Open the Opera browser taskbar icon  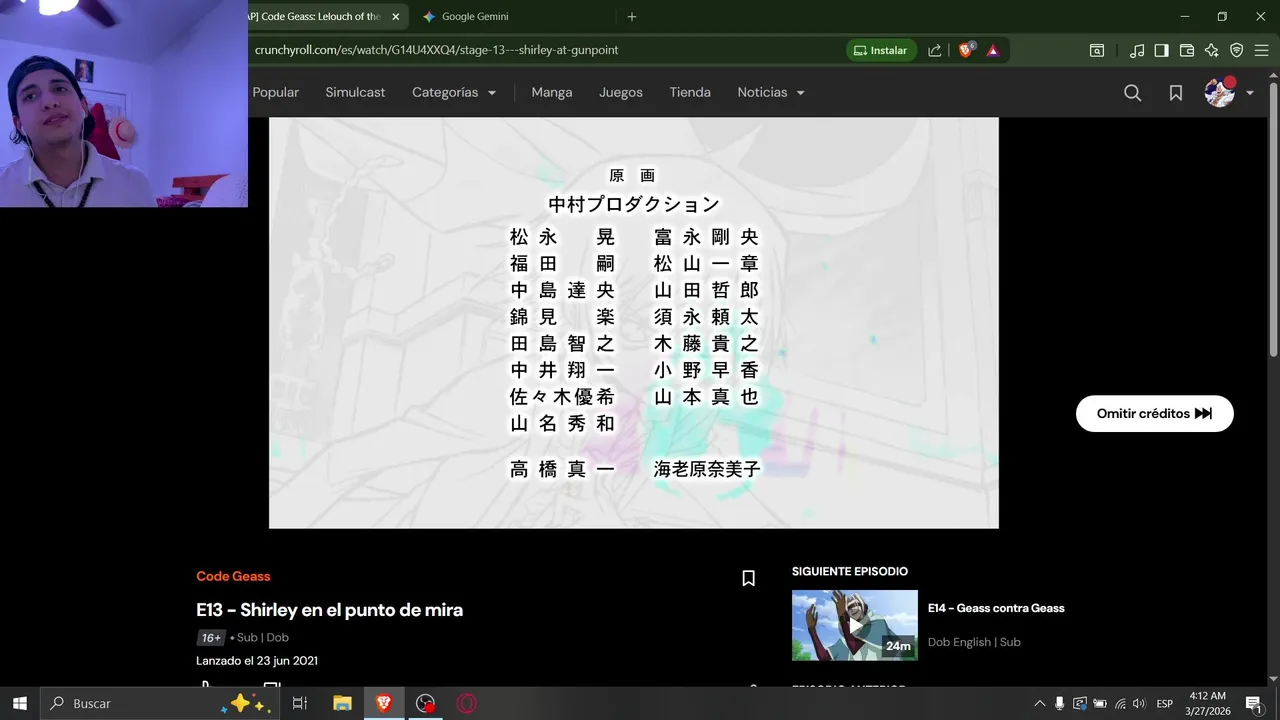[467, 703]
